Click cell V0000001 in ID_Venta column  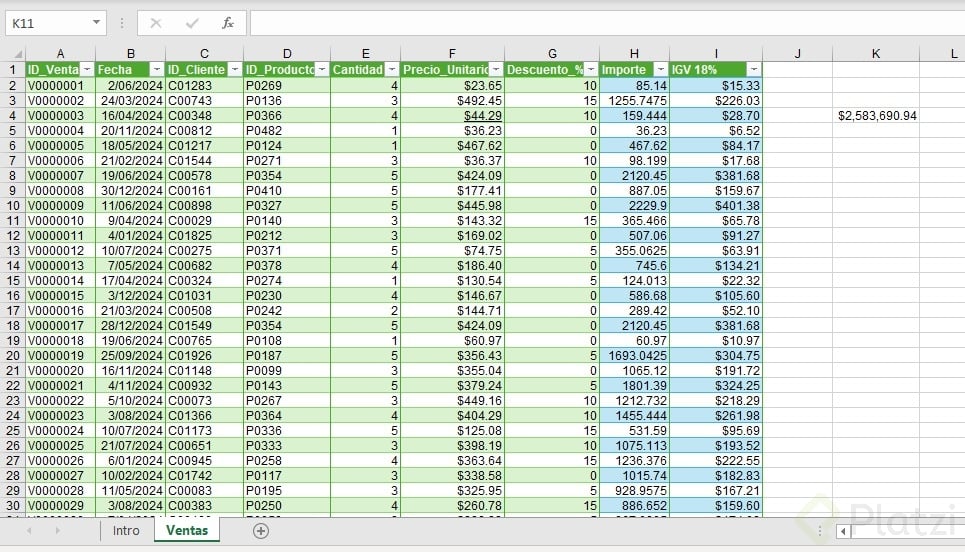(x=60, y=86)
